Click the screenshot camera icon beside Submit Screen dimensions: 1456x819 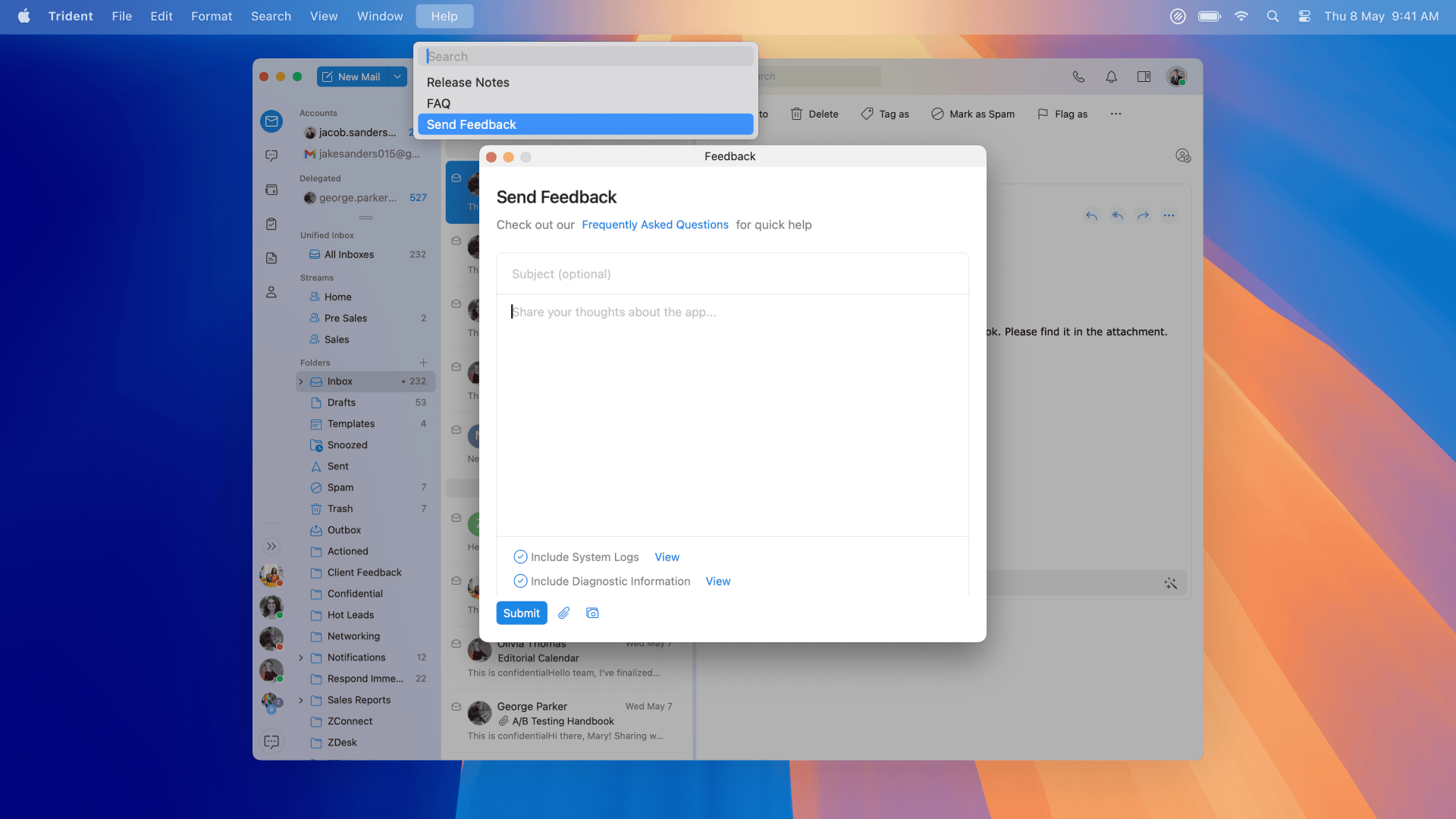pos(592,613)
